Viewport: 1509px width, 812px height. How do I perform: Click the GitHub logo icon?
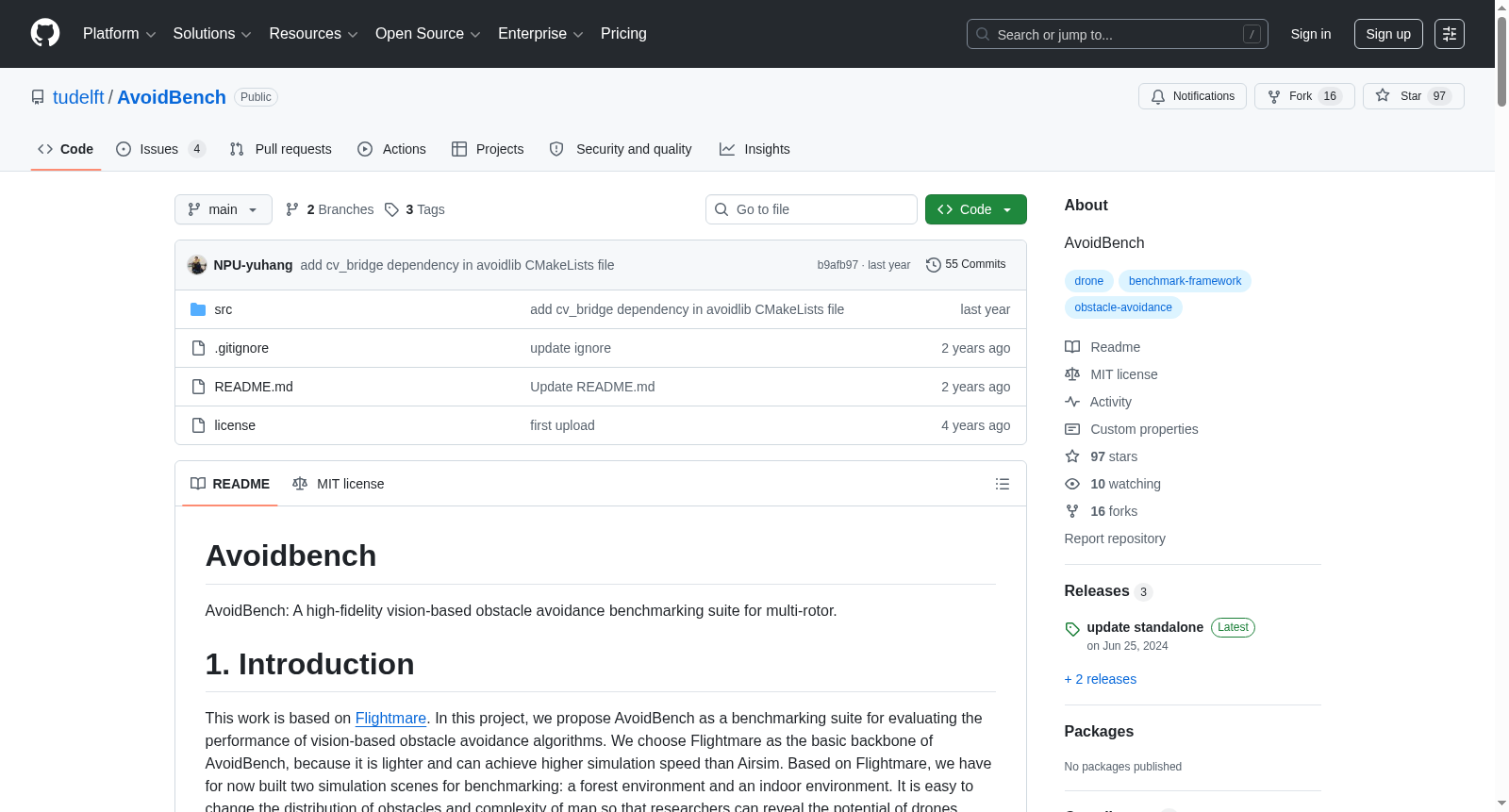[45, 34]
